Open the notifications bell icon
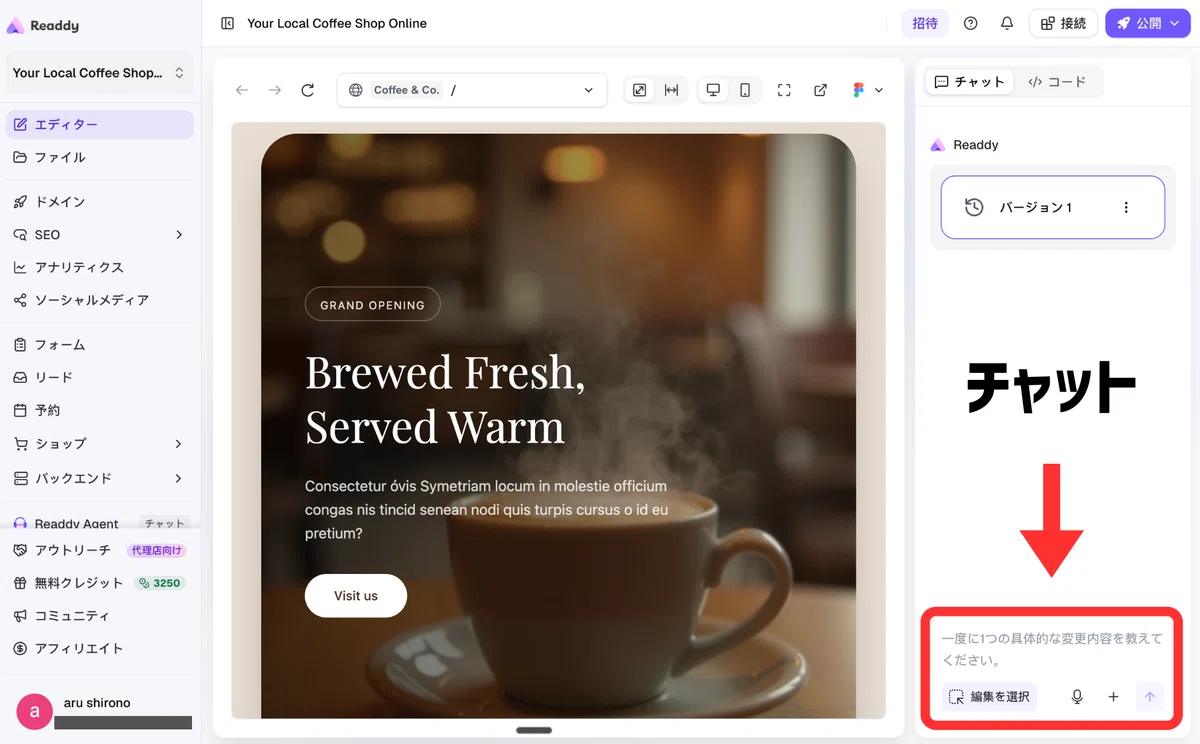The width and height of the screenshot is (1200, 744). [1007, 23]
